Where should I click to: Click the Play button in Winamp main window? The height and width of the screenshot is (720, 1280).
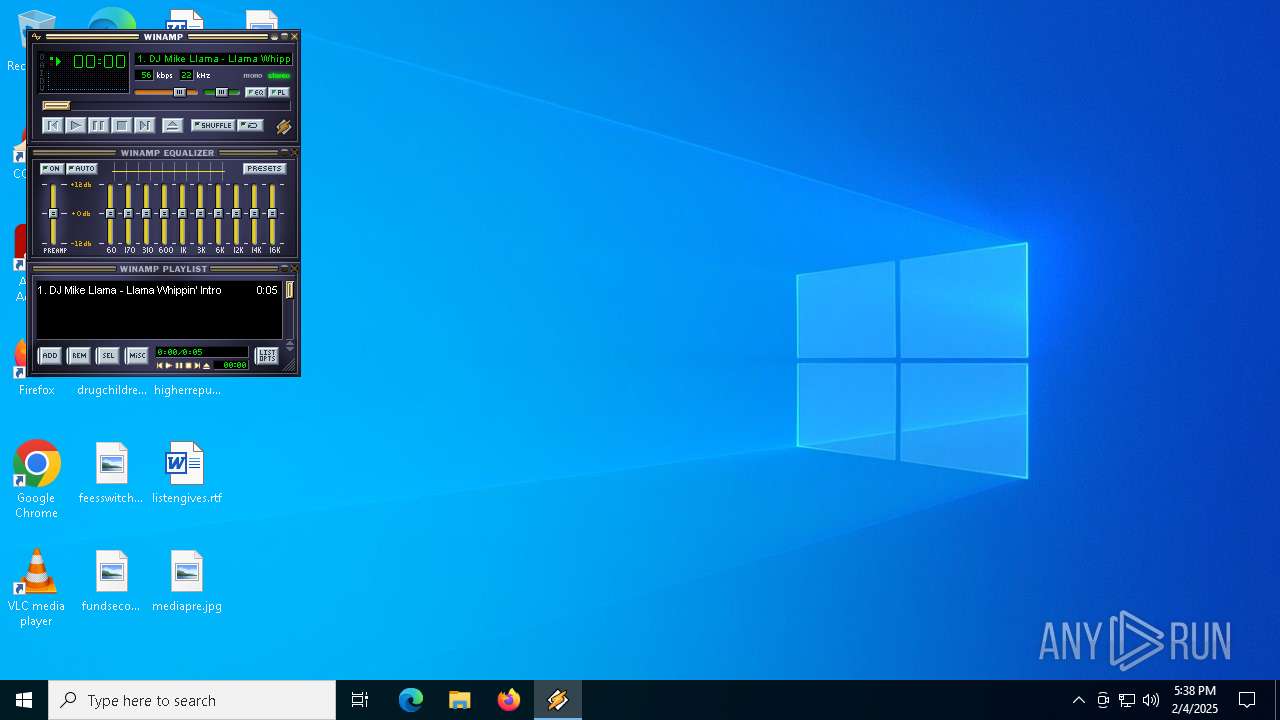pyautogui.click(x=76, y=125)
